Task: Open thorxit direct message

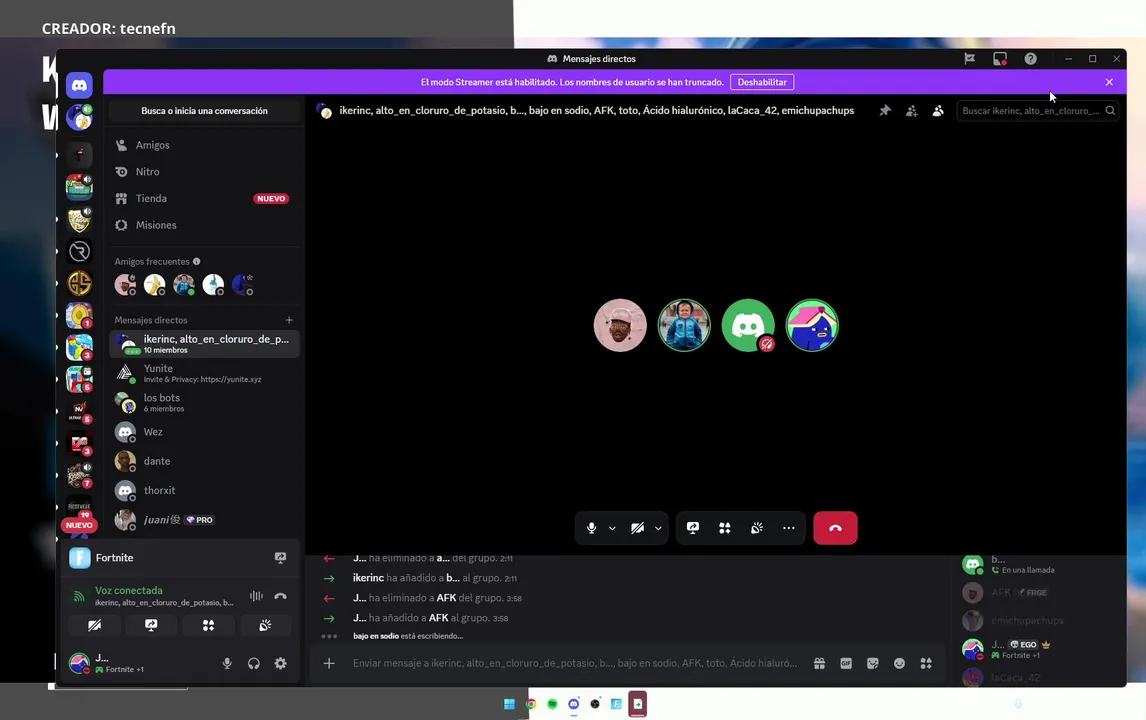Action: 204,490
